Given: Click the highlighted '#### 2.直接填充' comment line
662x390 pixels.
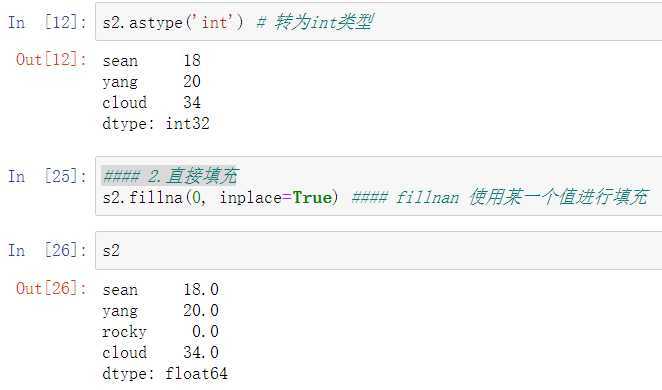Looking at the screenshot, I should coord(170,176).
